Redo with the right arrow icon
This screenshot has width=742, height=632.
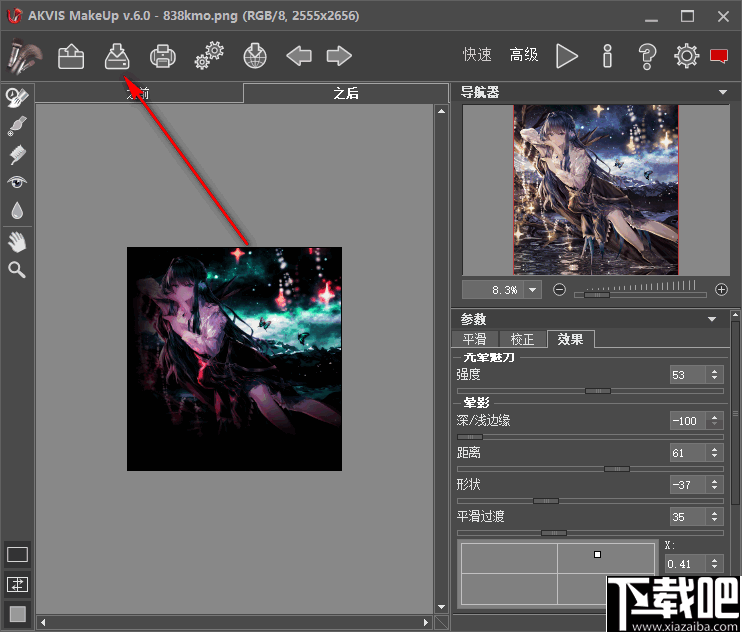339,56
